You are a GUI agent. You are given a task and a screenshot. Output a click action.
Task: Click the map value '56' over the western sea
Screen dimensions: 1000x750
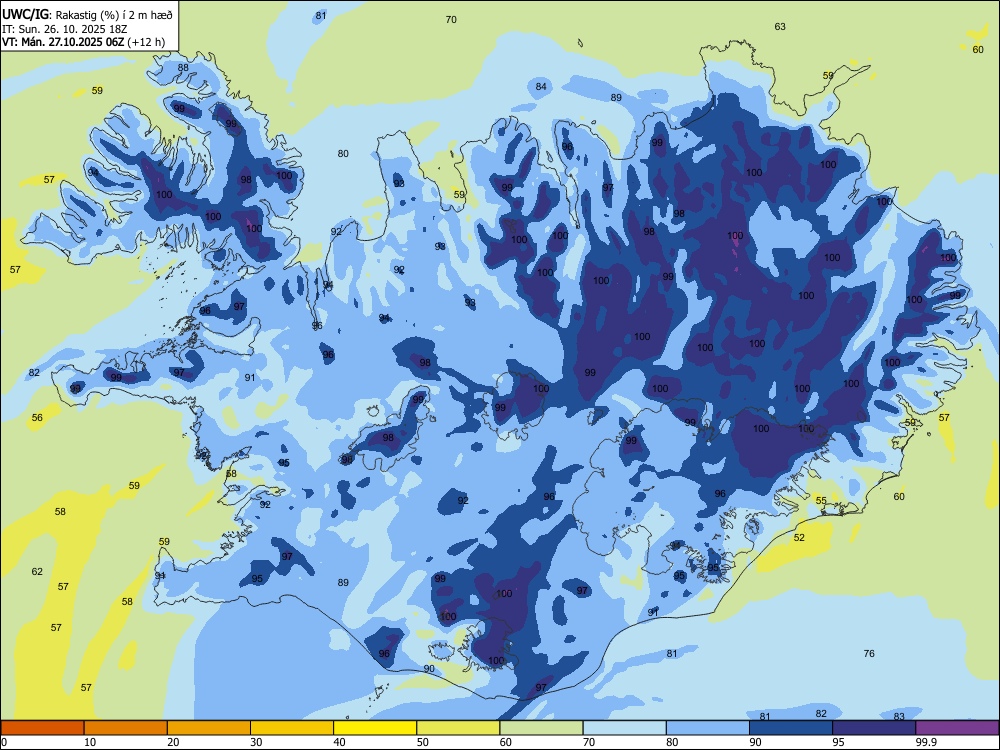coord(37,418)
